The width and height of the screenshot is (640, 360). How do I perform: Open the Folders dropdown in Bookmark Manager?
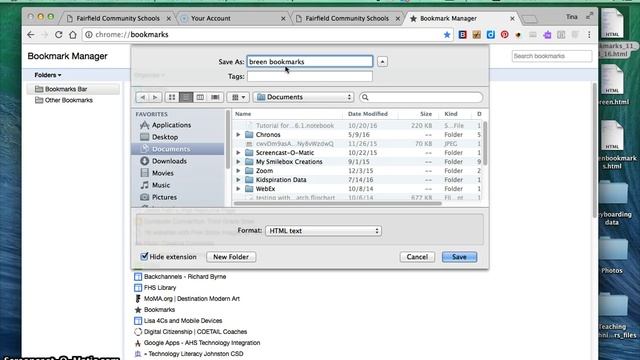click(48, 75)
